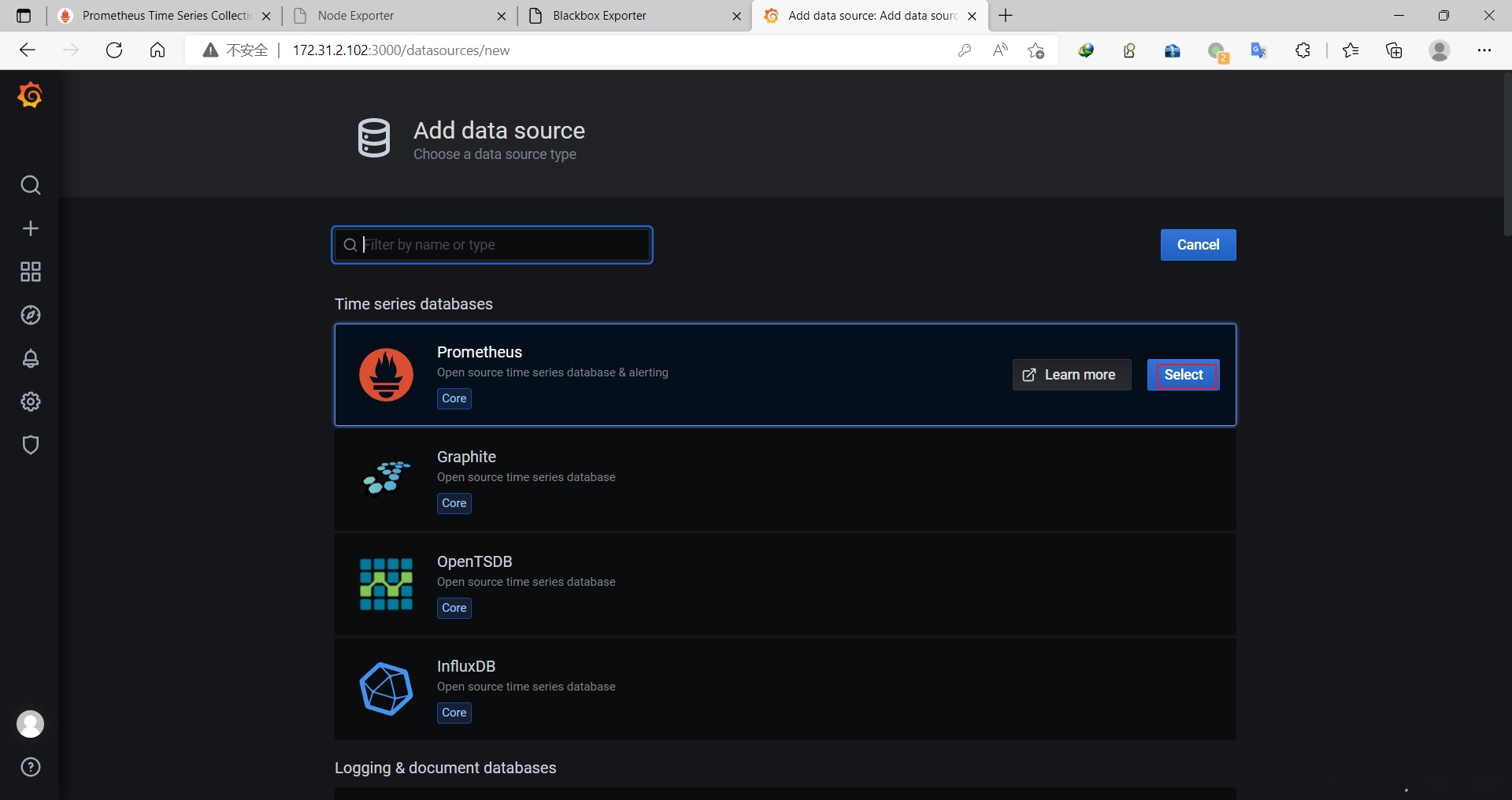Open the Collections icon in toolbar

pyautogui.click(x=1395, y=50)
